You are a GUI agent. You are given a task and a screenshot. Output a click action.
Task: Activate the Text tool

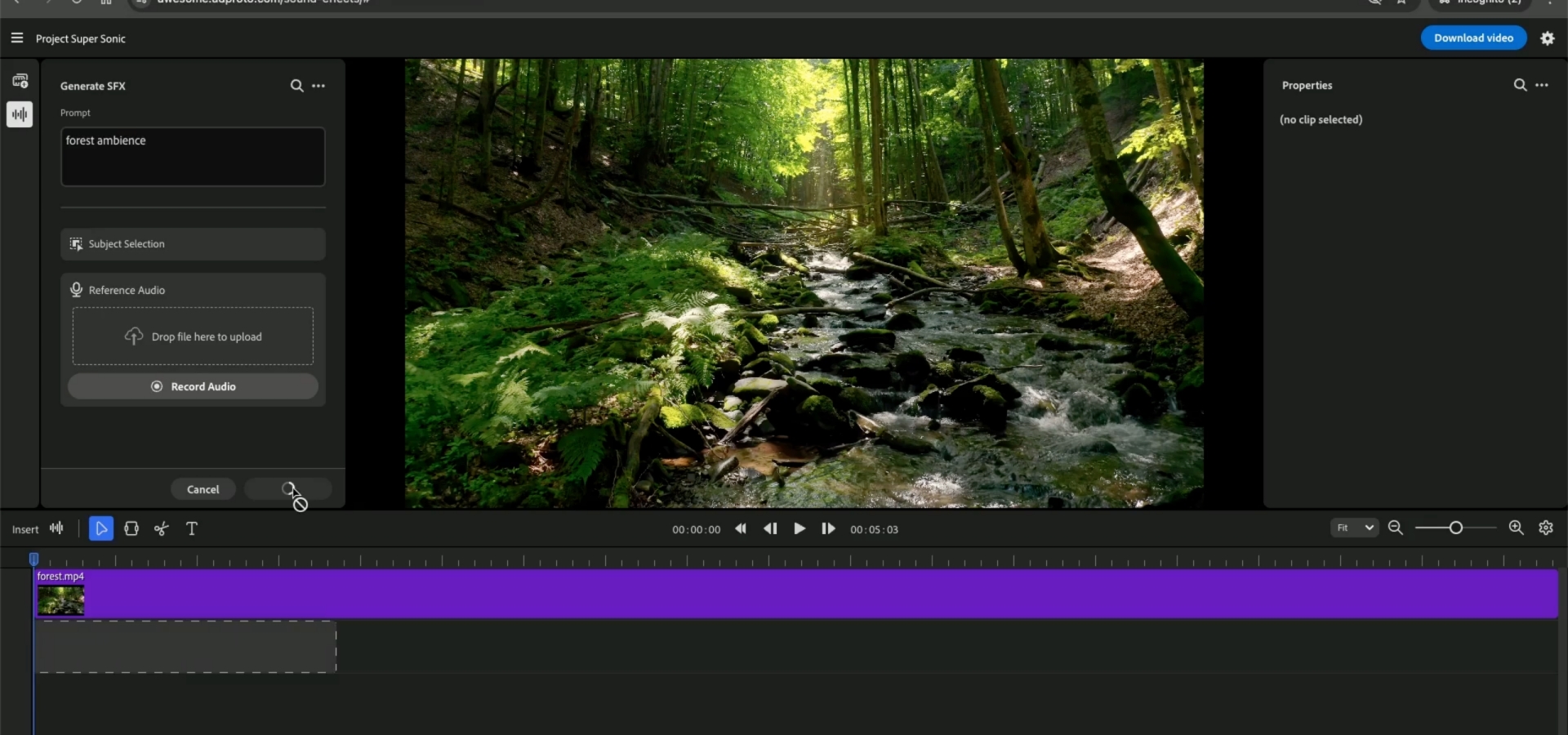tap(192, 529)
